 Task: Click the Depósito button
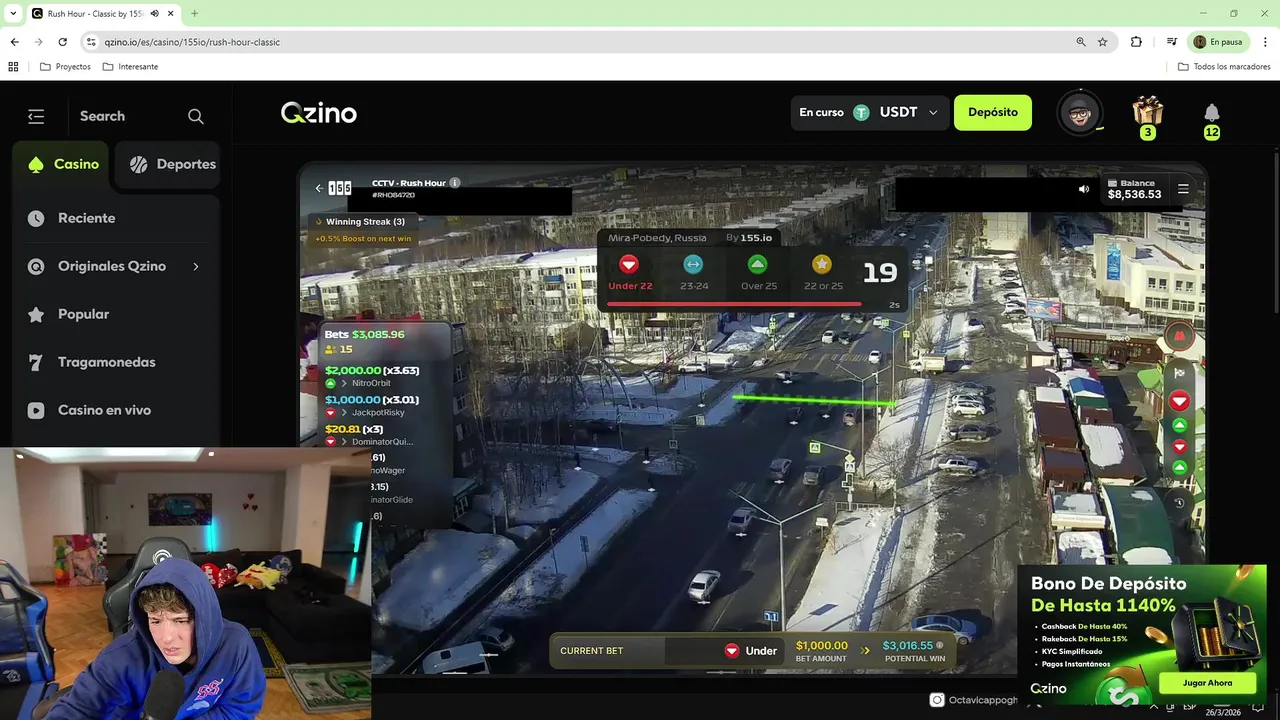[993, 112]
